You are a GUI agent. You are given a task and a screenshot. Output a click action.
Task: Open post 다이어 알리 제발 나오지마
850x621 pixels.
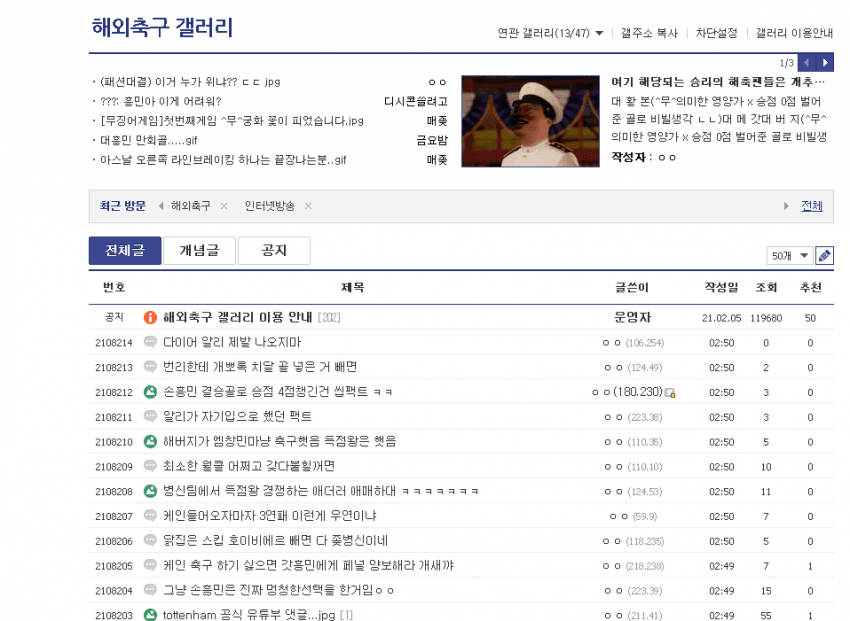pyautogui.click(x=232, y=342)
